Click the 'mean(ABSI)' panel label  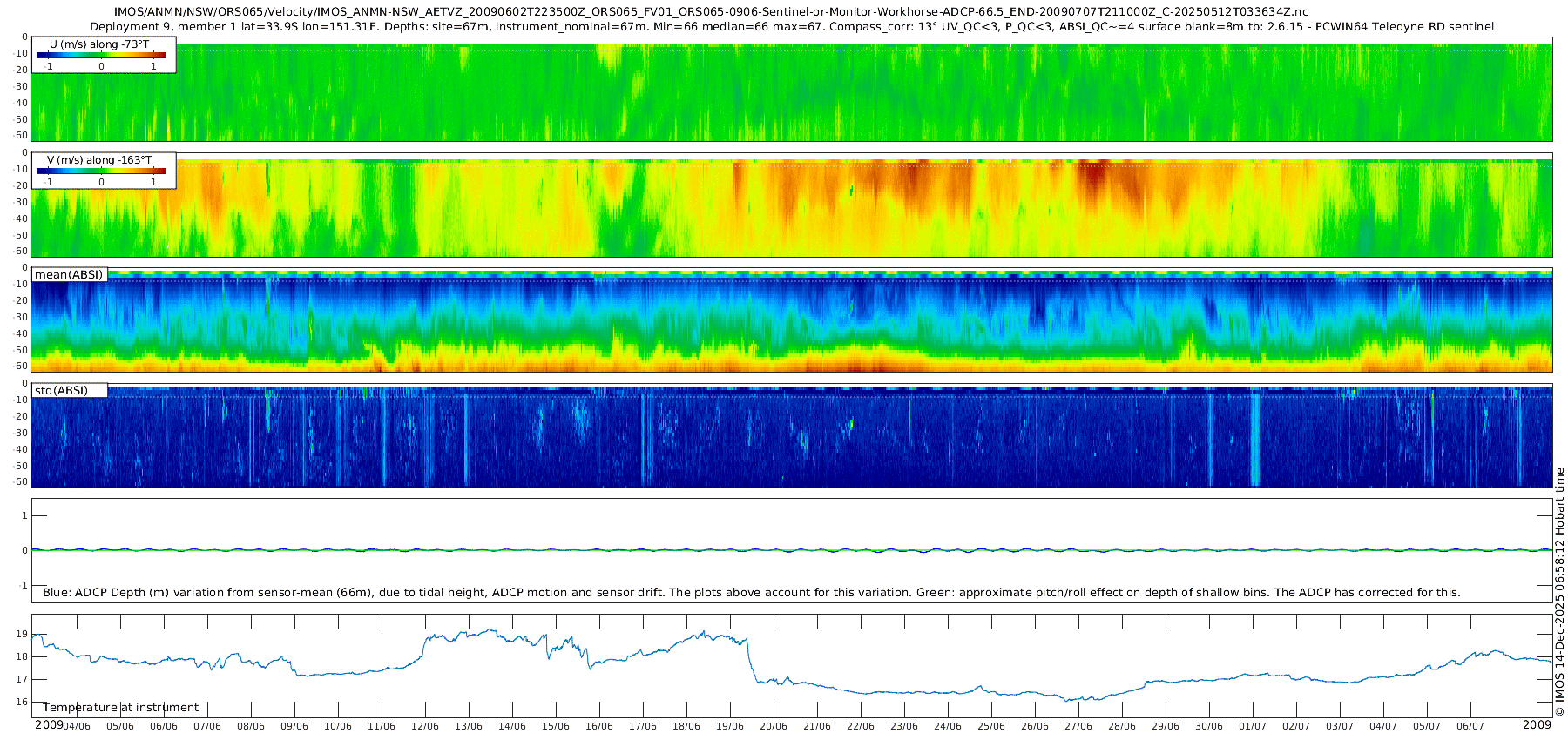(x=69, y=275)
